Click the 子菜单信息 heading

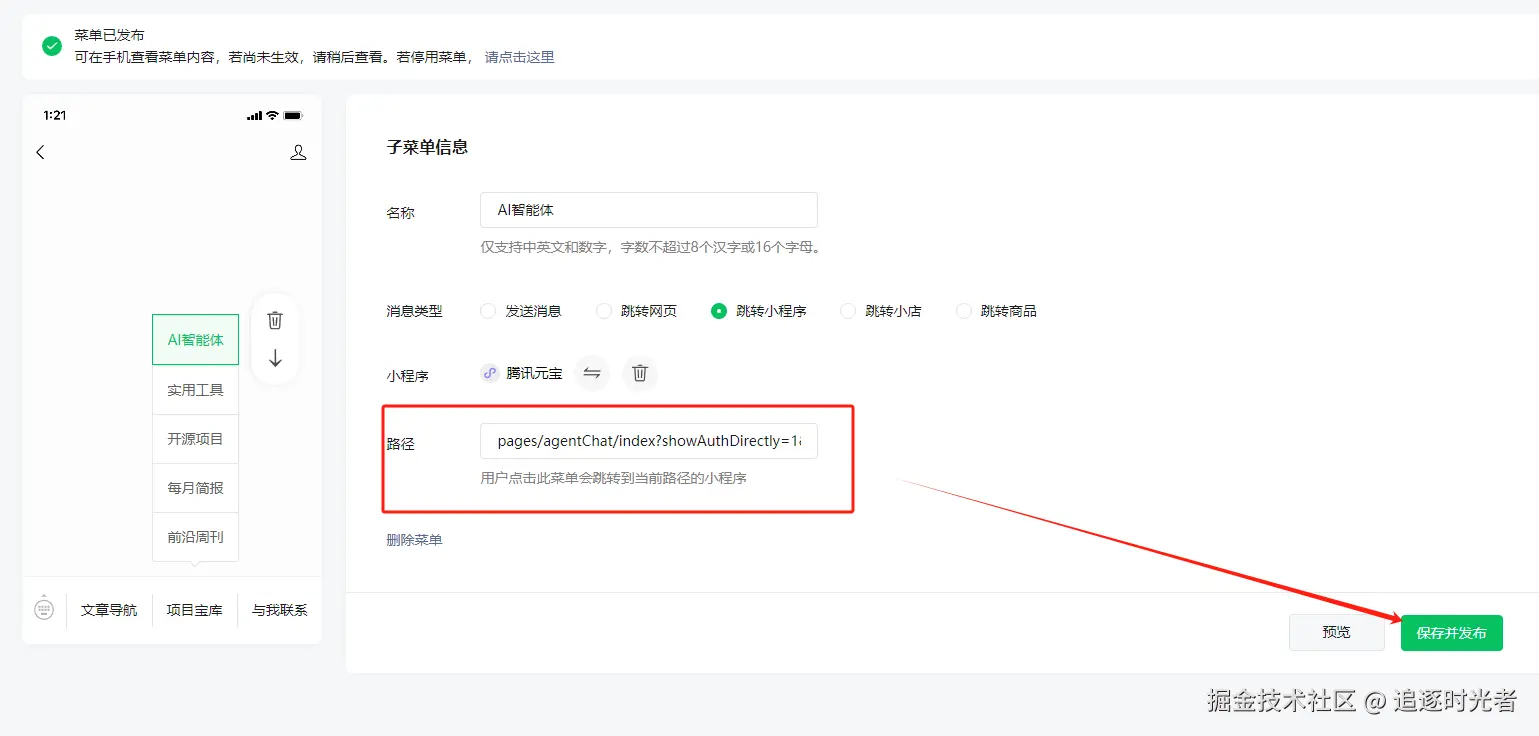(427, 147)
